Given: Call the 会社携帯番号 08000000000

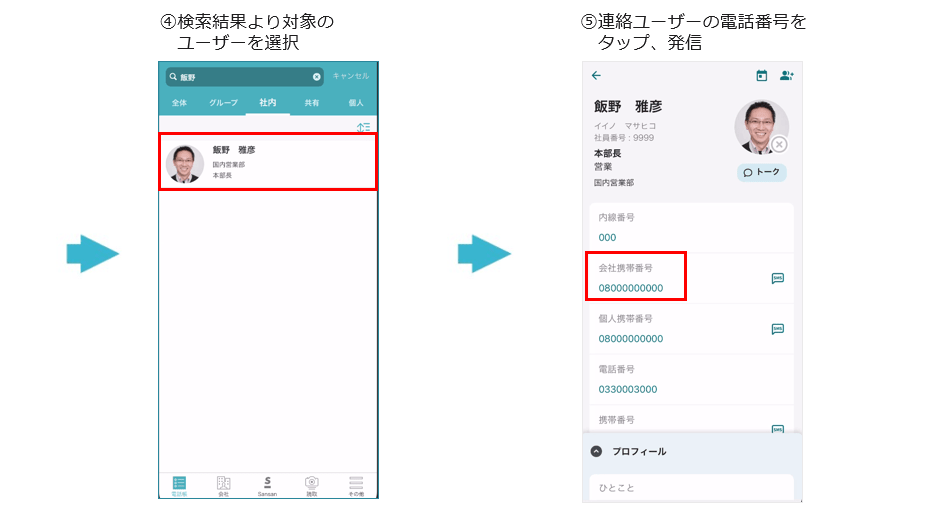Looking at the screenshot, I should click(631, 288).
